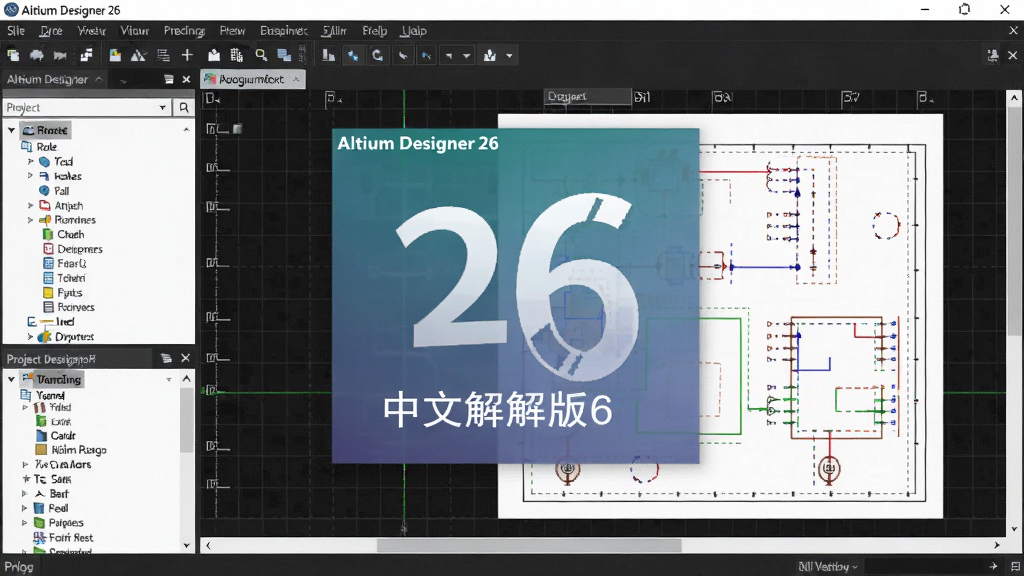Click the blue folder icon beside Caidr
This screenshot has width=1024, height=576.
click(41, 436)
